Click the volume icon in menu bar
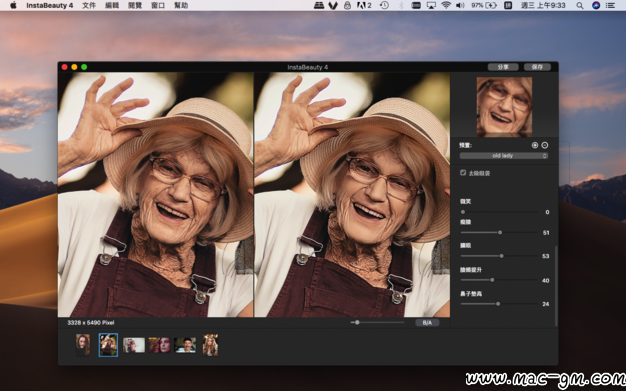 [460, 5]
